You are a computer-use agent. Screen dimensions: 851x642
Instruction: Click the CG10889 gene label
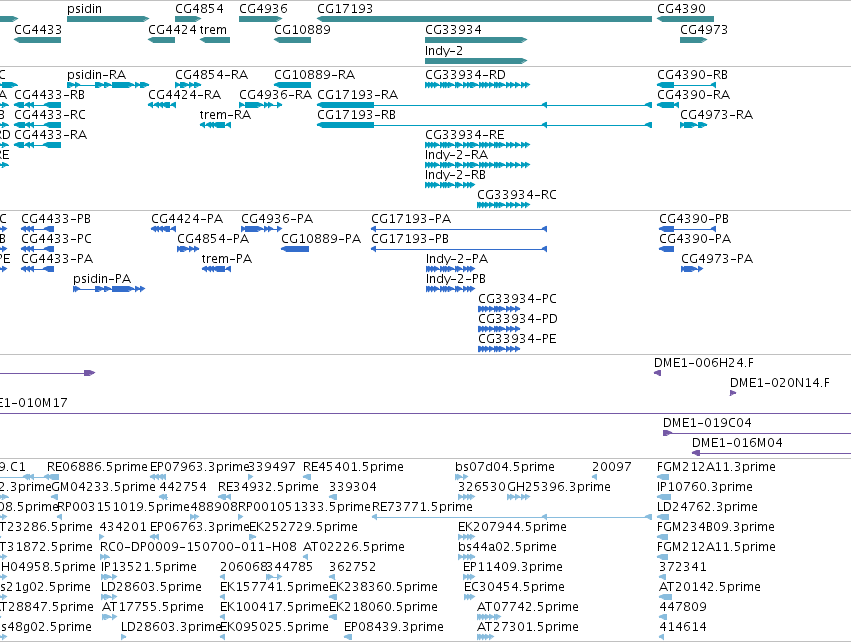click(x=302, y=30)
